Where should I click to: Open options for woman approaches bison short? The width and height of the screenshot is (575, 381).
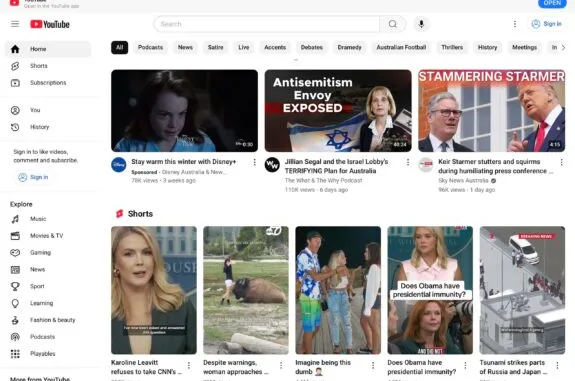(x=281, y=365)
